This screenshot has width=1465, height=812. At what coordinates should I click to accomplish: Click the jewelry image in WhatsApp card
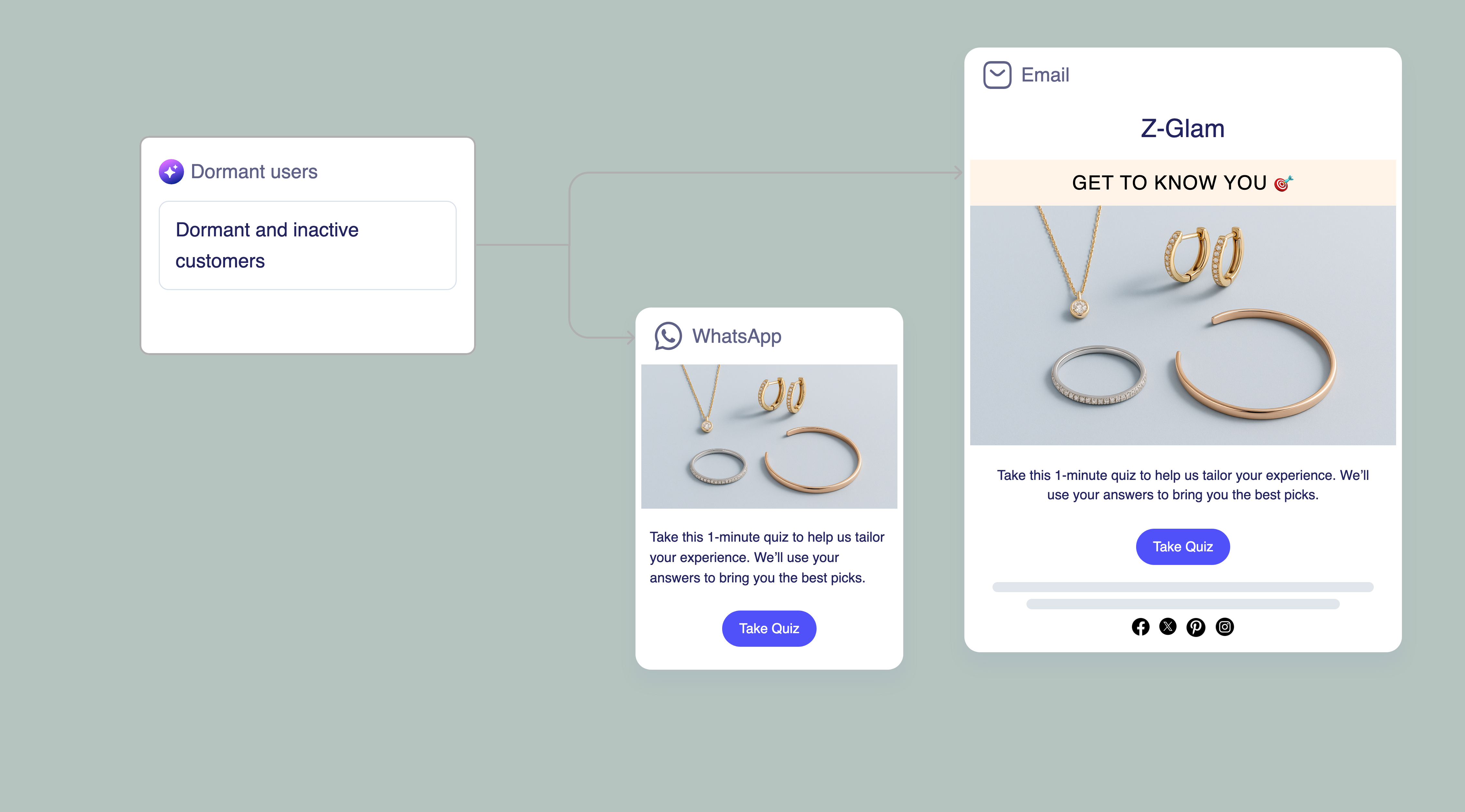tap(769, 436)
